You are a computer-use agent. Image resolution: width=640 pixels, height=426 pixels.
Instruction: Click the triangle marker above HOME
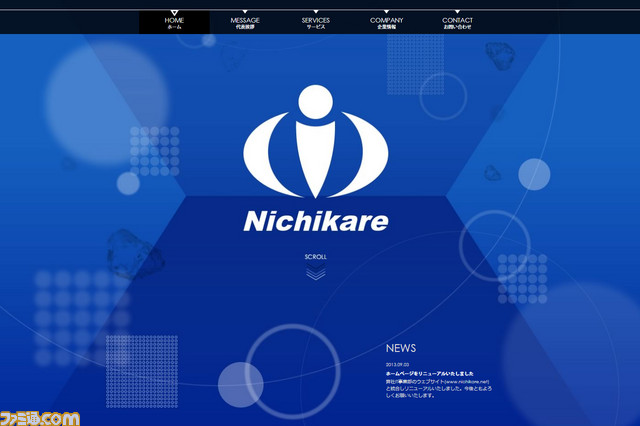coord(175,12)
